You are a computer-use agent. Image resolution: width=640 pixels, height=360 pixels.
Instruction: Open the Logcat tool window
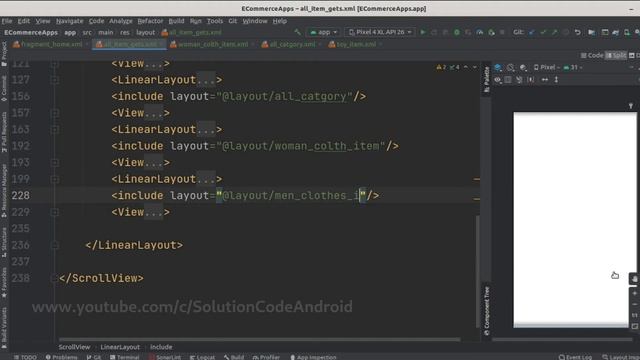coord(202,357)
